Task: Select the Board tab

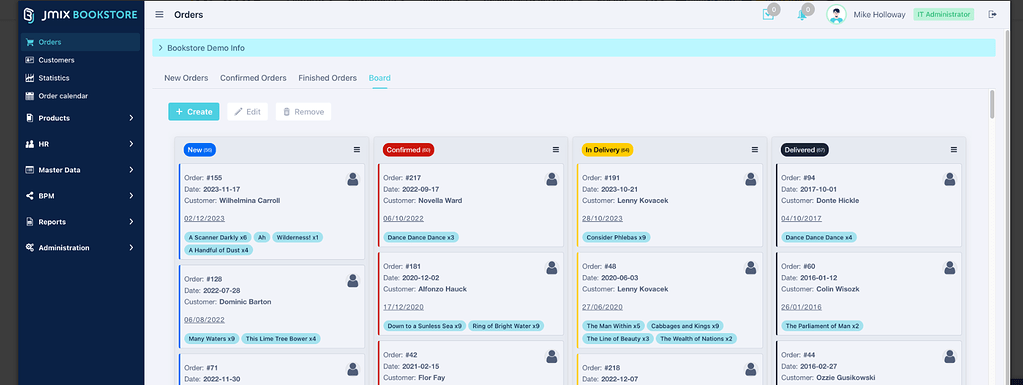Action: coord(380,78)
